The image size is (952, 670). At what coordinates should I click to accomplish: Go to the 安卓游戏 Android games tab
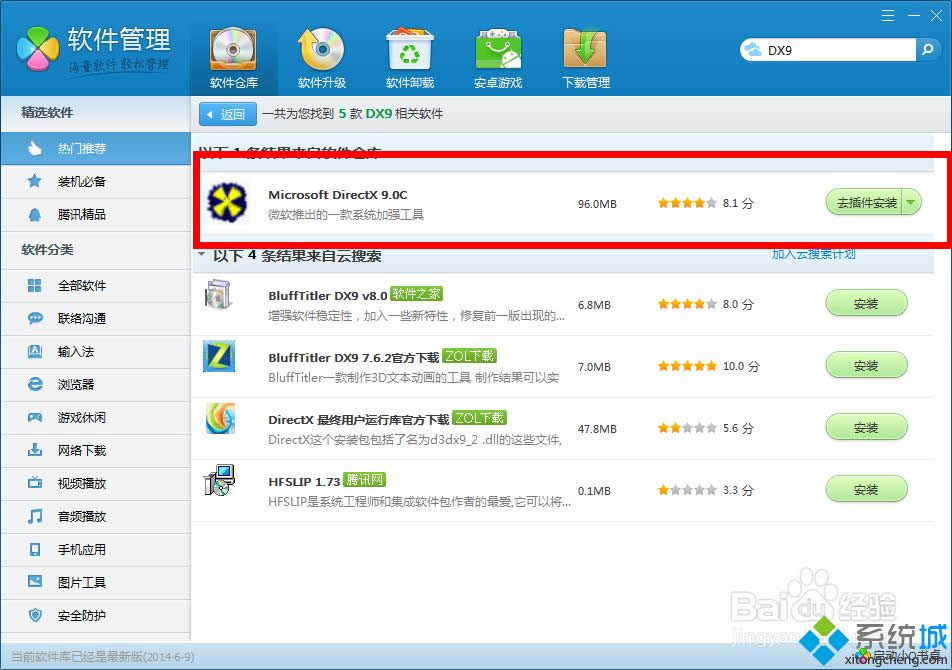tap(498, 59)
